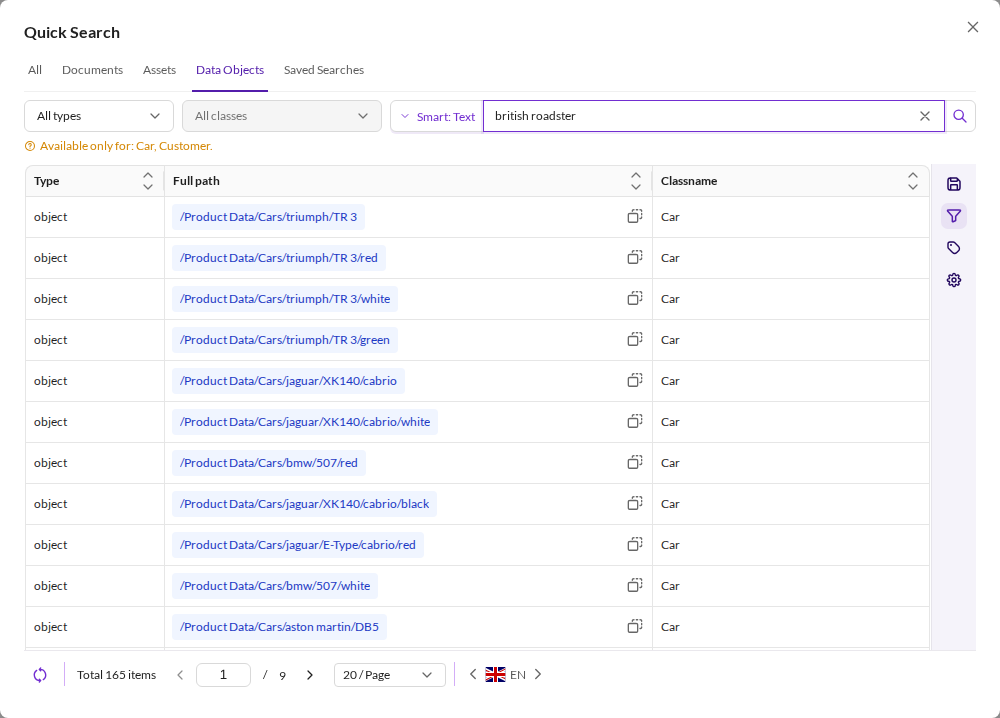Screen dimensions: 1000x718
Task: Open link /Product Data/Cars/triumph/TR 3/green
Action: (284, 340)
